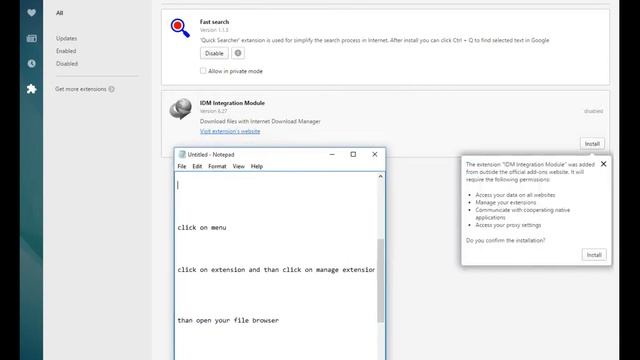The height and width of the screenshot is (360, 640).
Task: Disable the Fast search extension
Action: click(x=214, y=53)
